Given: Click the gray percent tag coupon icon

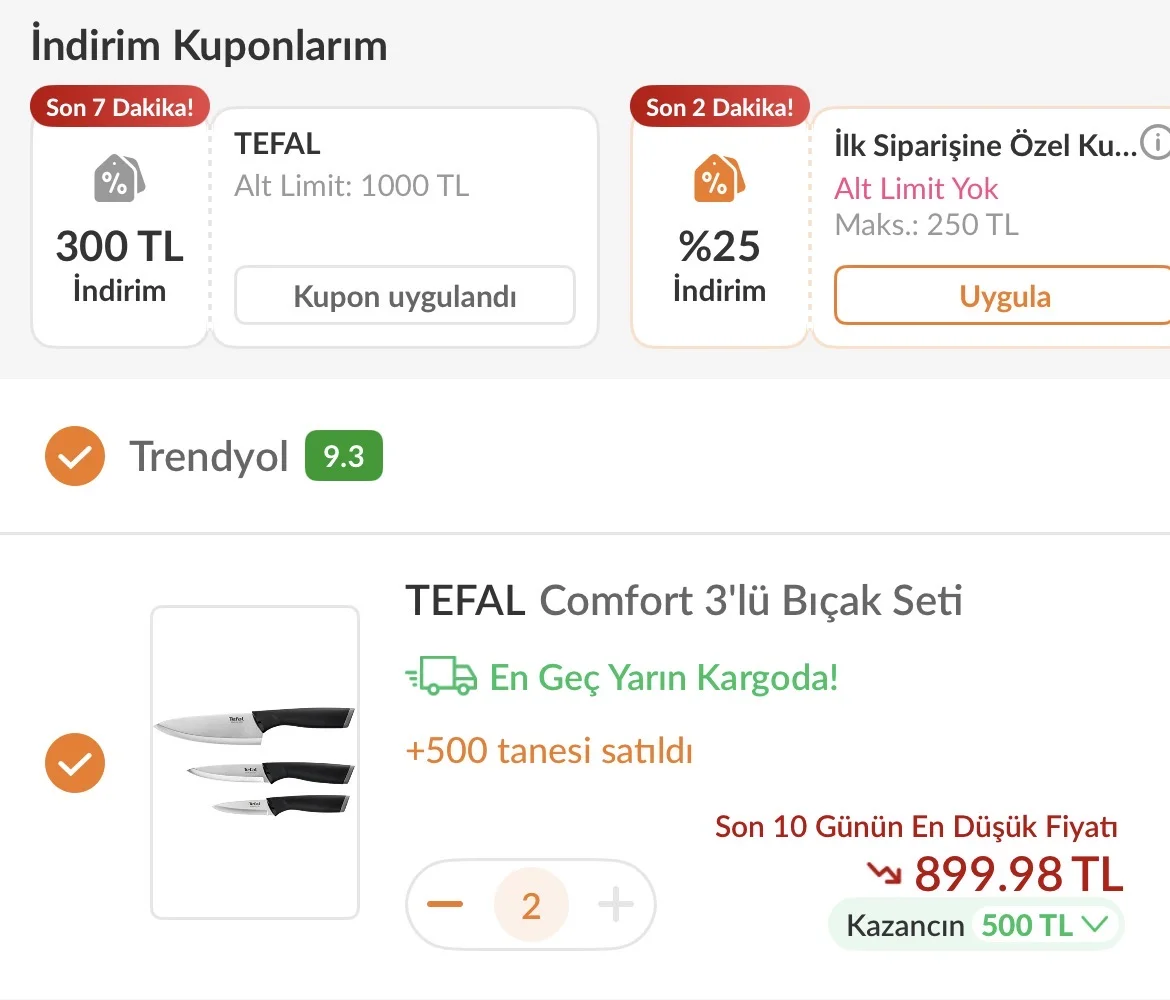Looking at the screenshot, I should point(119,178).
